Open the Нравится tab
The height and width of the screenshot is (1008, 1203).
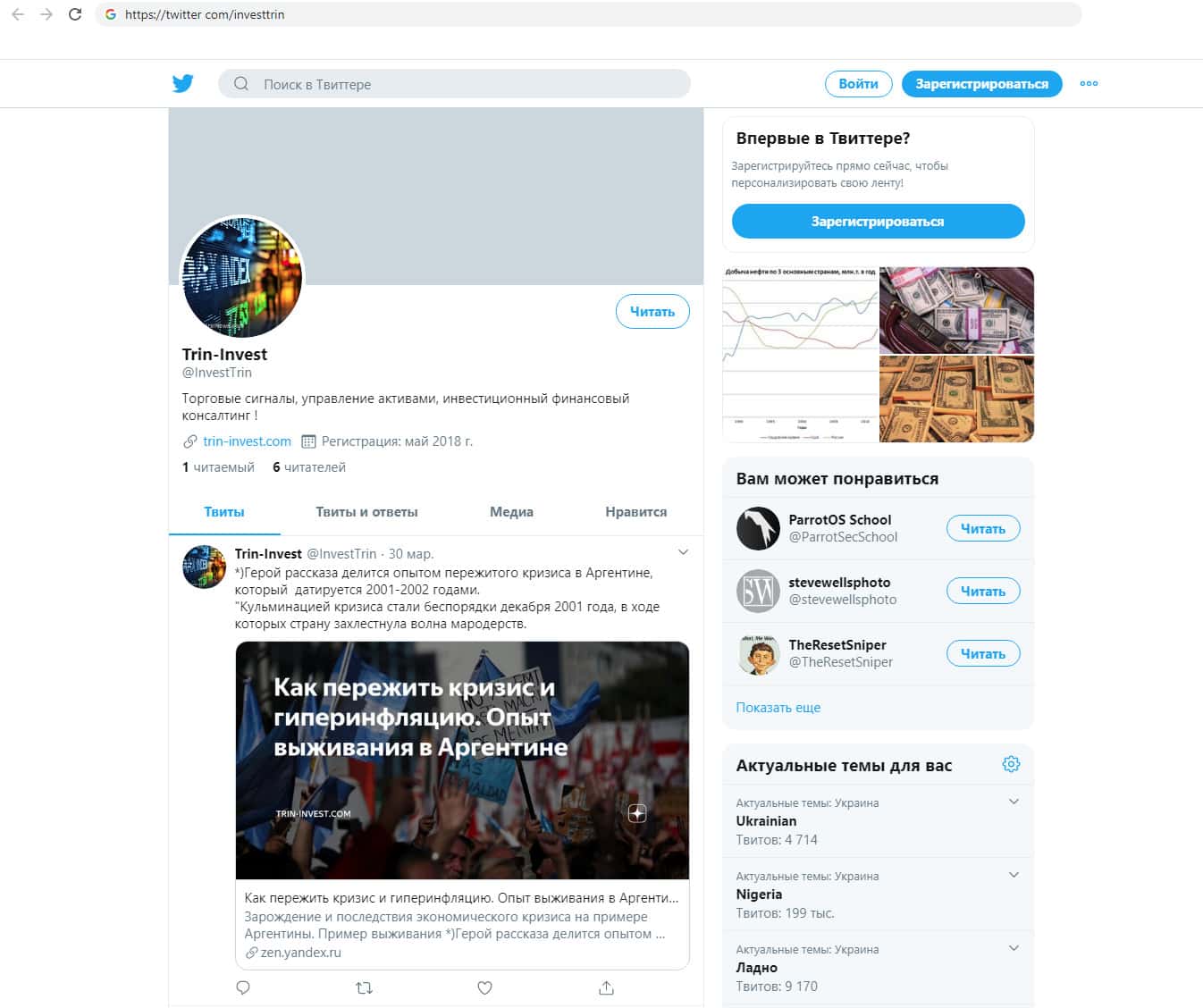coord(635,512)
